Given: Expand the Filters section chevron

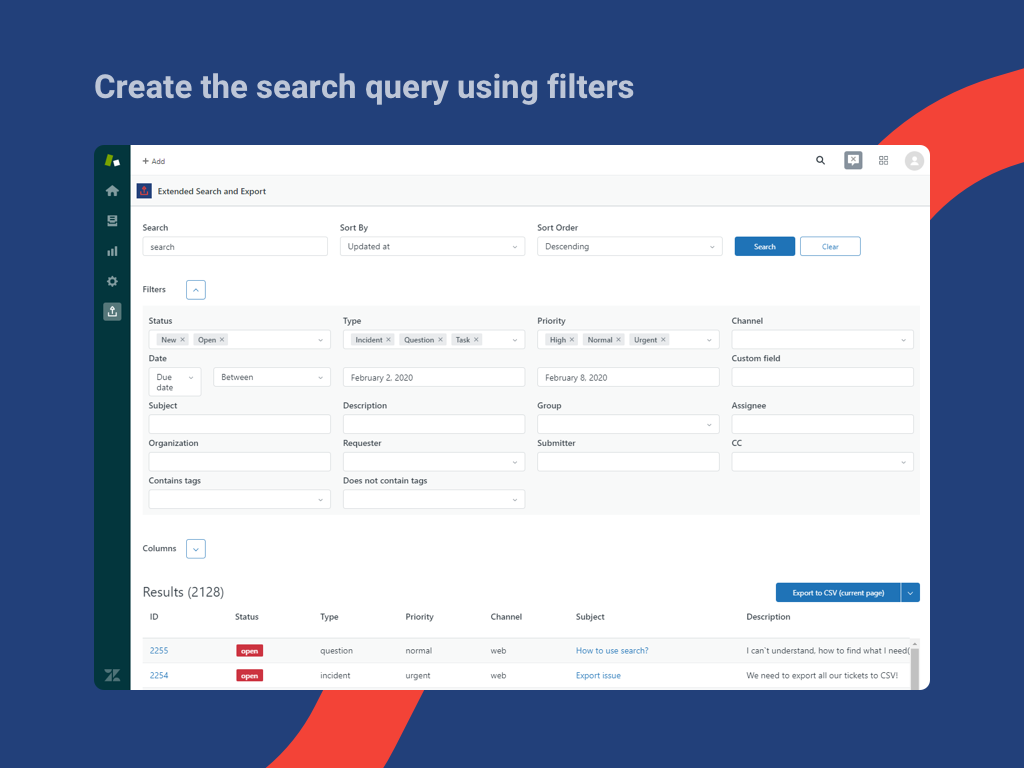Looking at the screenshot, I should 195,290.
